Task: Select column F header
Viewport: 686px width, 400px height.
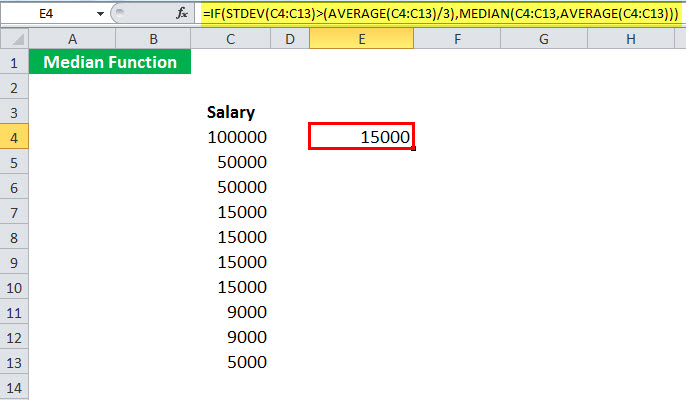Action: point(457,39)
